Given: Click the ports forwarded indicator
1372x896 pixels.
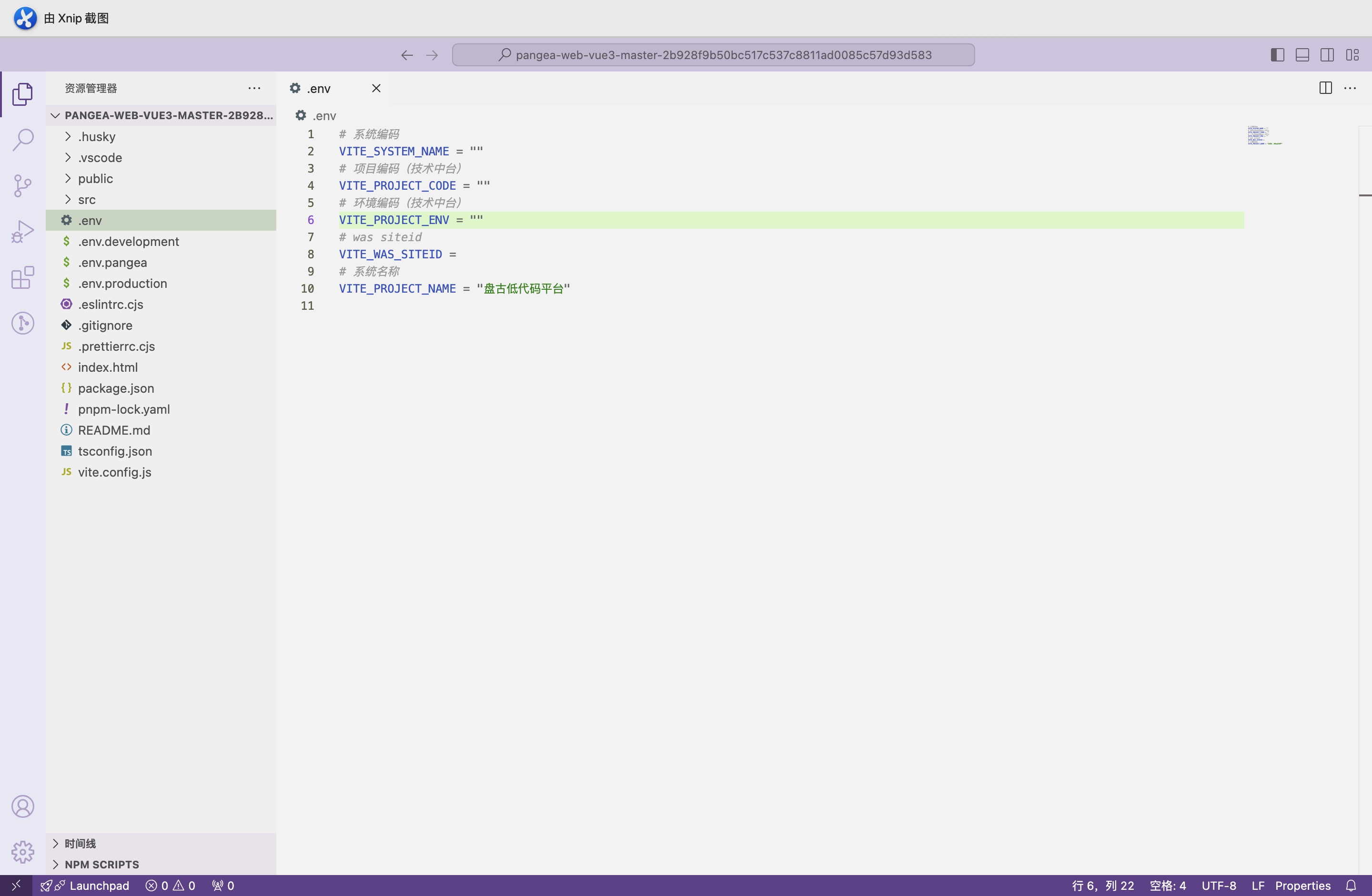Looking at the screenshot, I should click(x=223, y=886).
